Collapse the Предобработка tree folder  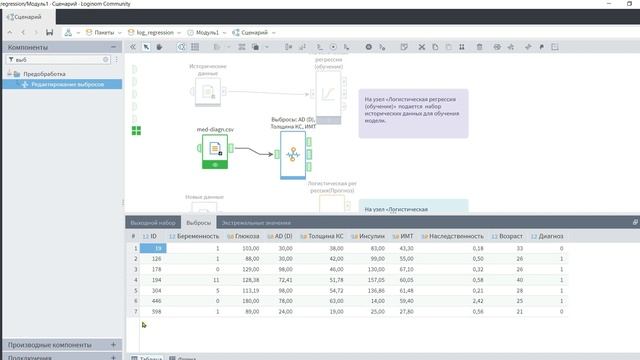tap(9, 74)
